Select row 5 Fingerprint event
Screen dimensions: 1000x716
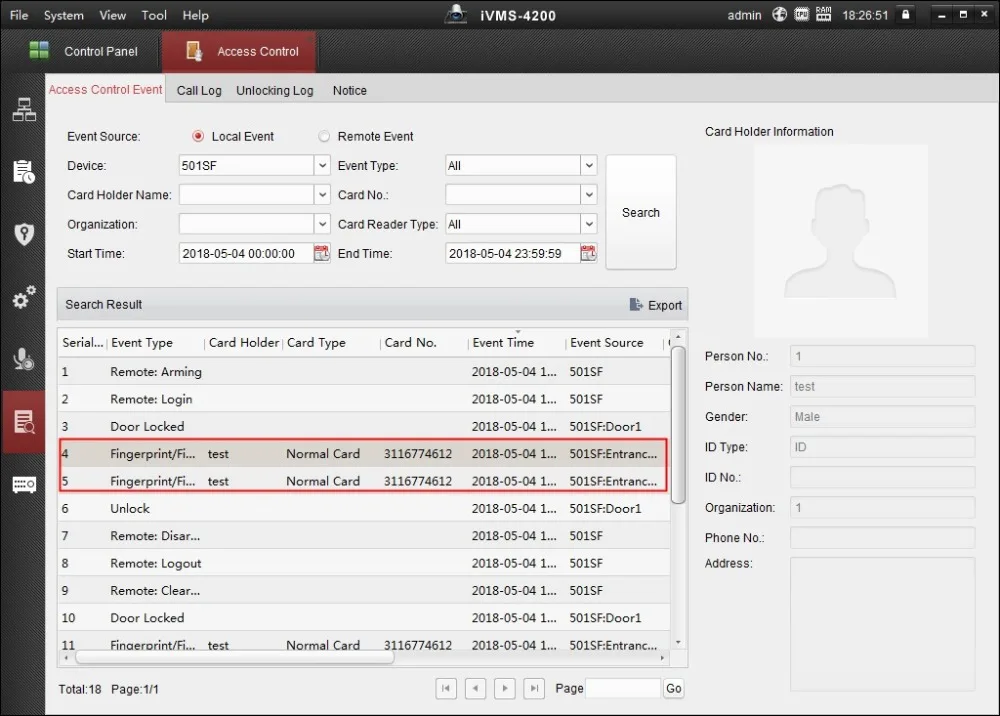(x=364, y=481)
